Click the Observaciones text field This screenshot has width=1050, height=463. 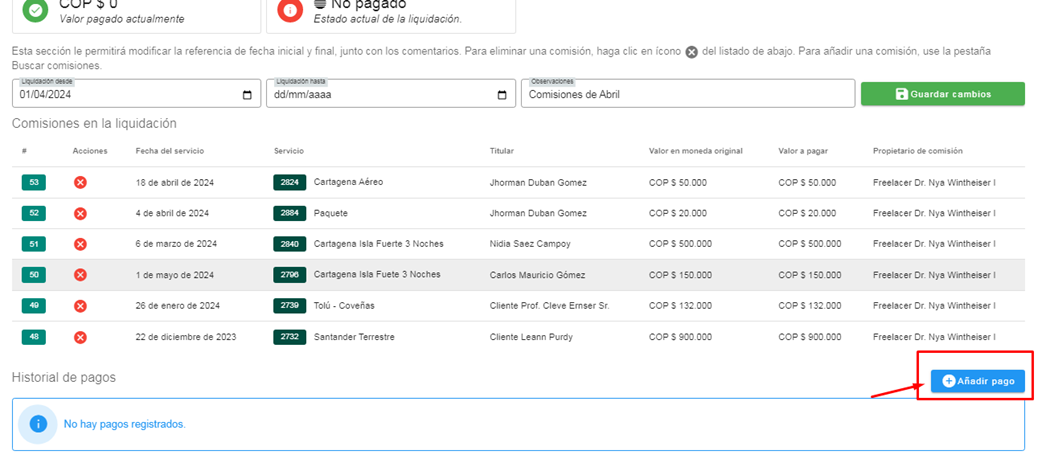click(x=687, y=95)
